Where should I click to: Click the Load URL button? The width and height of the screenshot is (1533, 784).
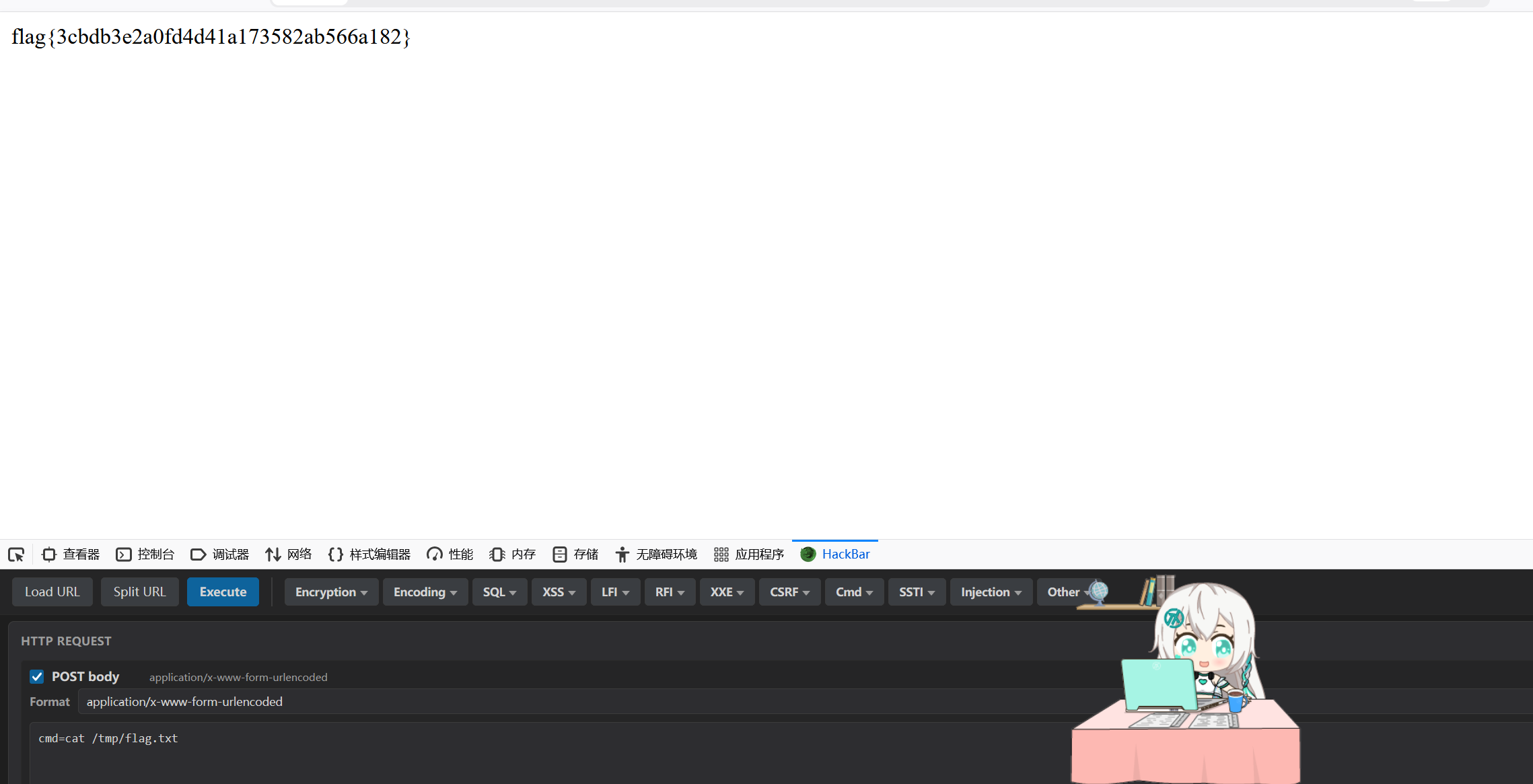(x=52, y=592)
